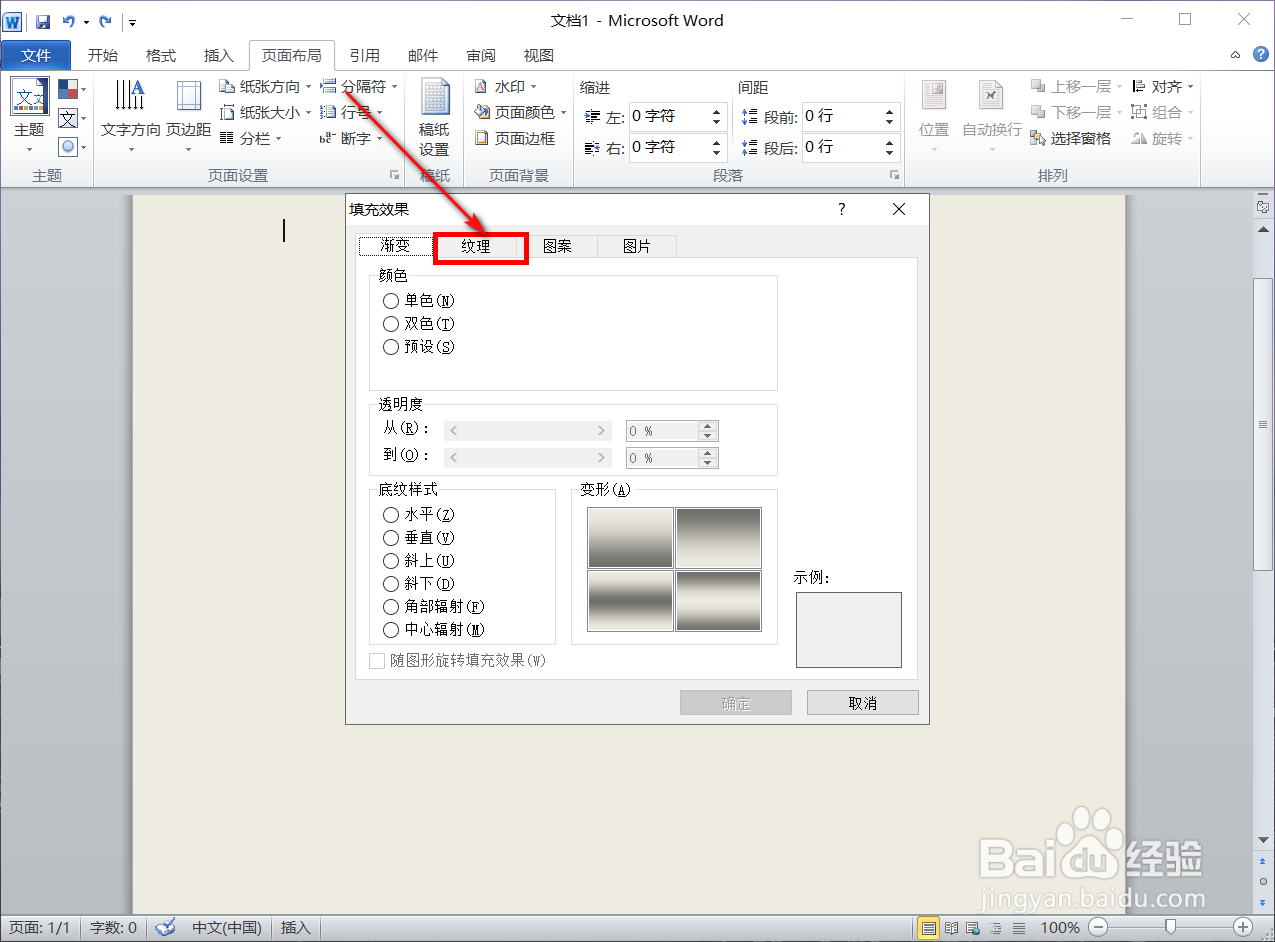Viewport: 1275px width, 942px height.
Task: Enable 随图形旋转填充效果 checkbox
Action: 377,660
